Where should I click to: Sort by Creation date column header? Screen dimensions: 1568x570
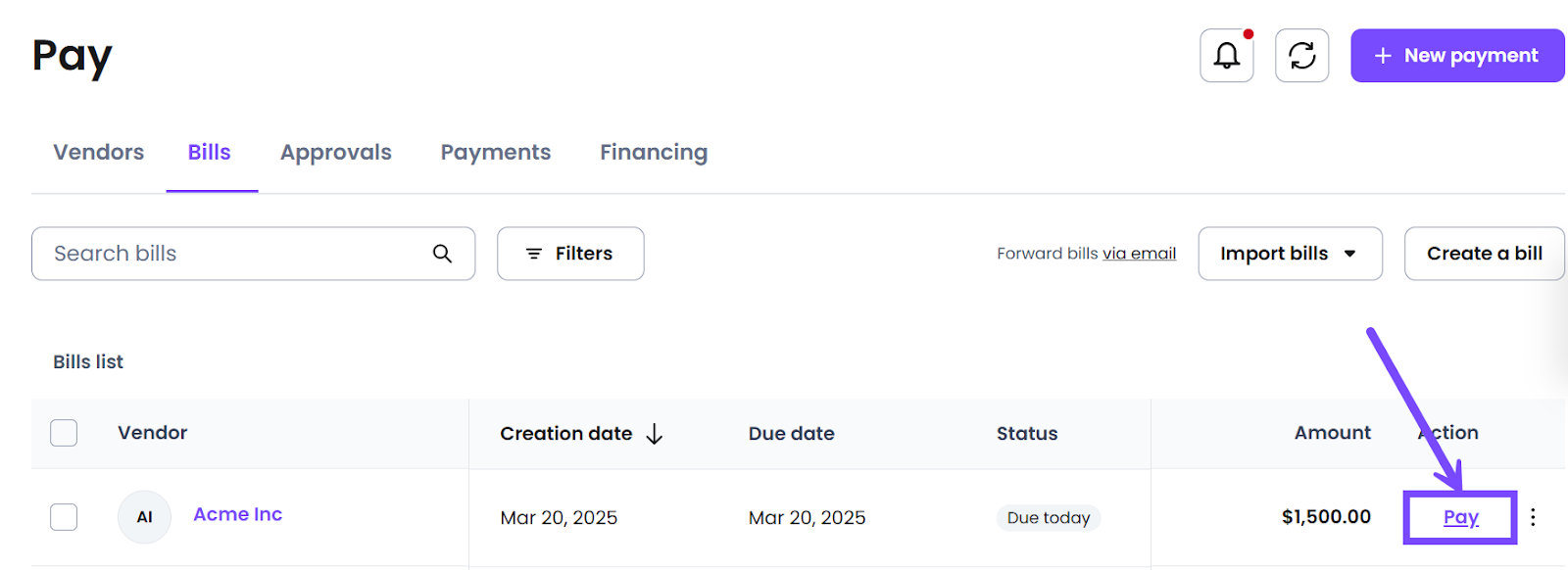pyautogui.click(x=566, y=433)
